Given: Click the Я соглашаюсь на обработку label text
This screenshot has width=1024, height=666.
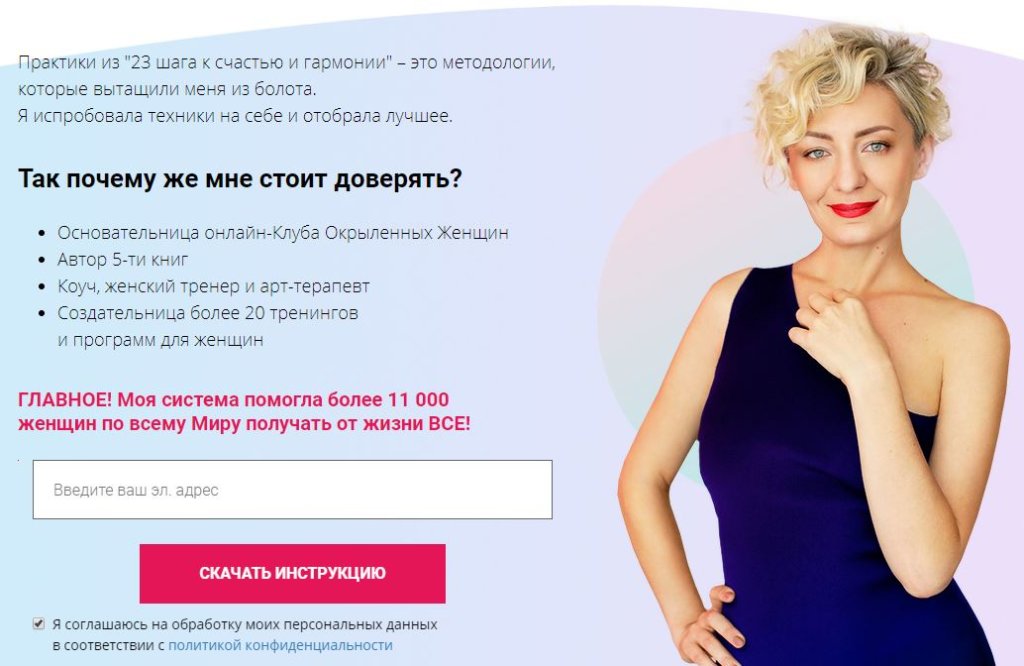Looking at the screenshot, I should (x=245, y=624).
